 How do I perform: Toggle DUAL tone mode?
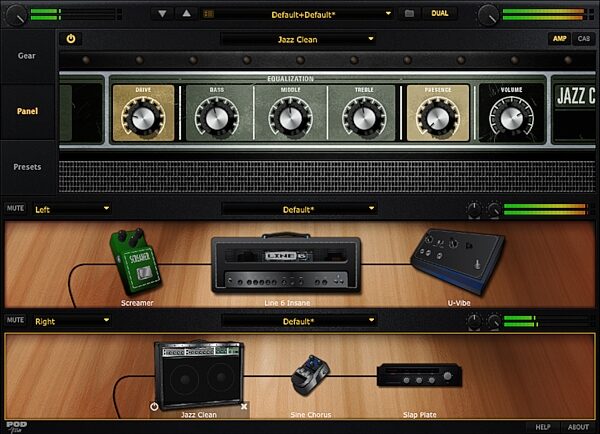[x=439, y=13]
